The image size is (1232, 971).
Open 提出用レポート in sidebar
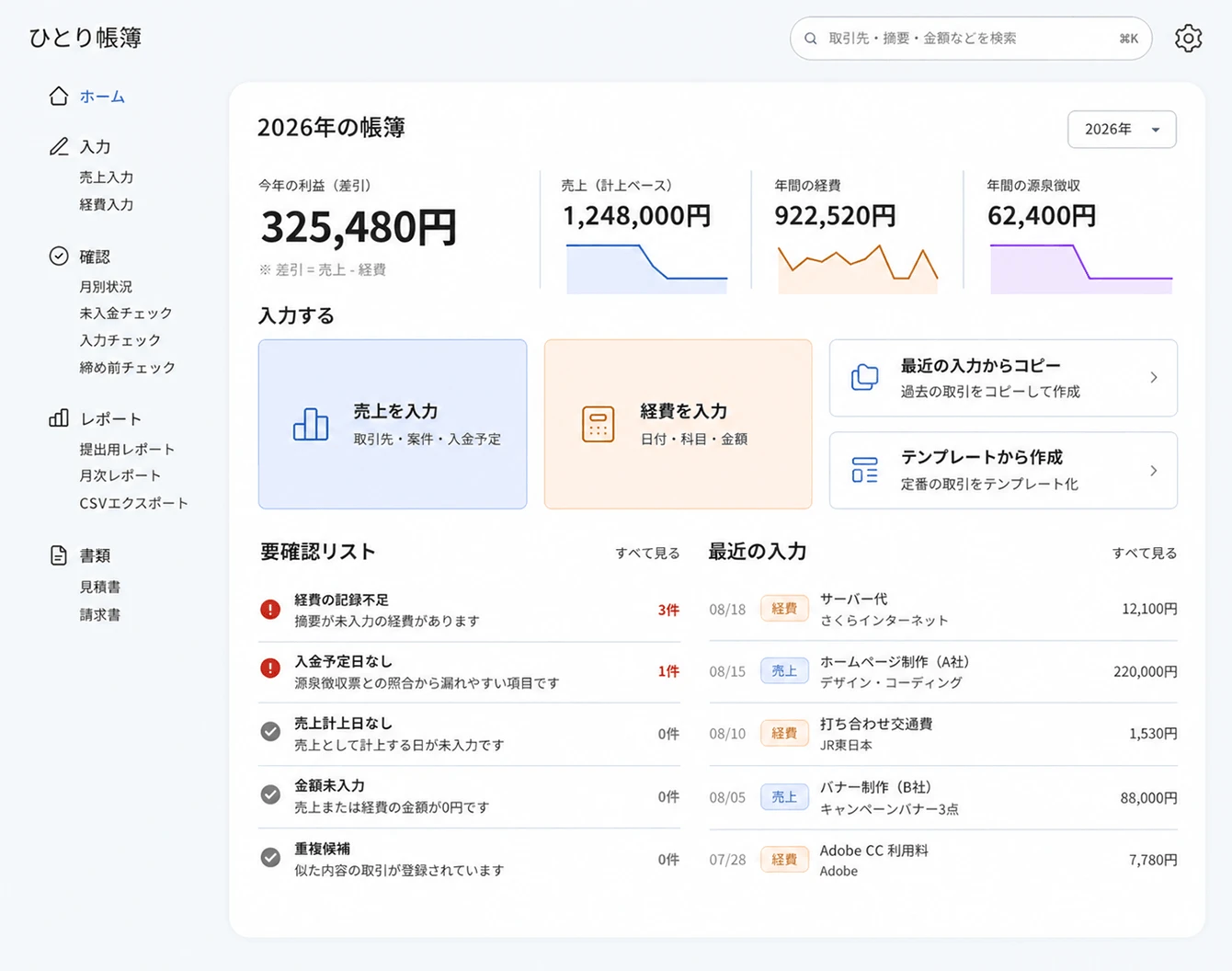pyautogui.click(x=127, y=450)
